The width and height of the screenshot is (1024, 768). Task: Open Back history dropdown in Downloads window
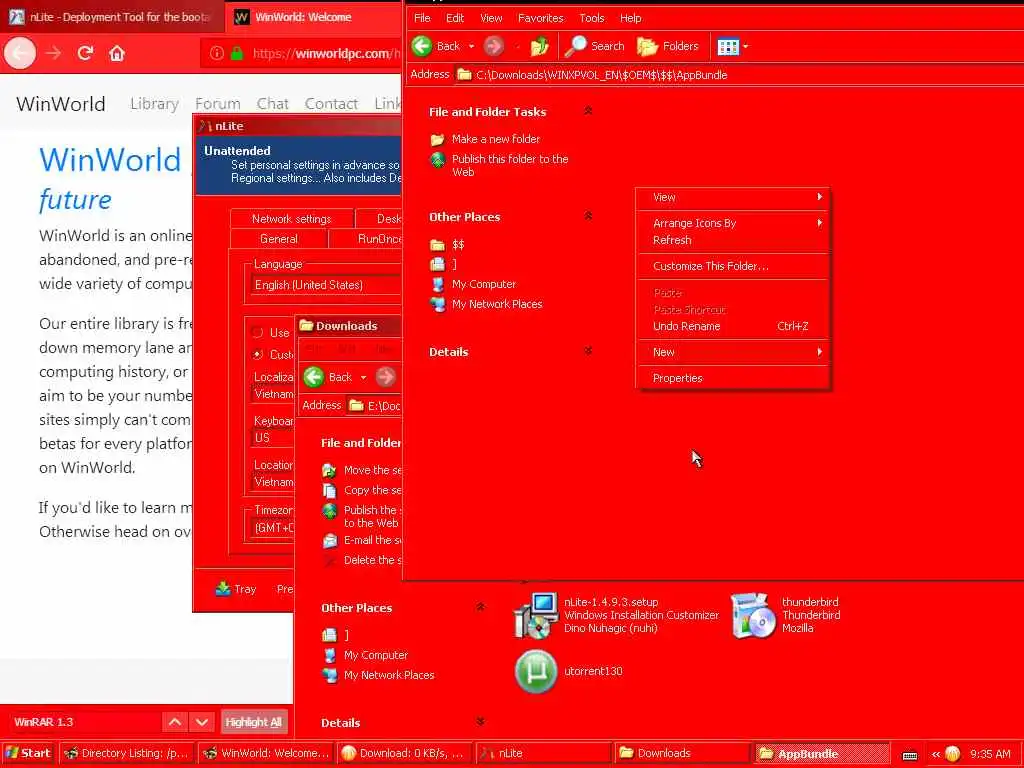(x=363, y=377)
